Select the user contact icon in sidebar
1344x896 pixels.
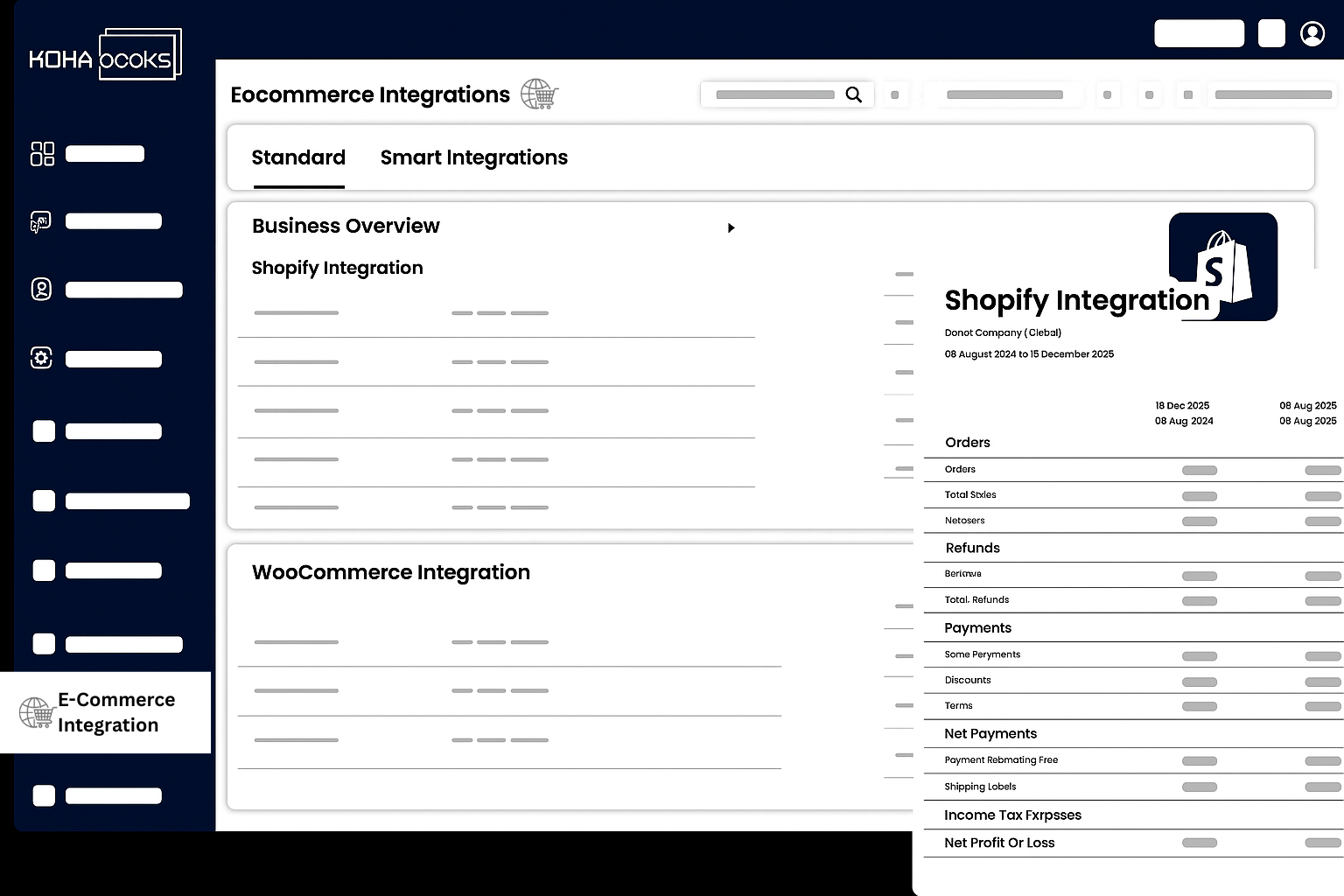pyautogui.click(x=41, y=290)
